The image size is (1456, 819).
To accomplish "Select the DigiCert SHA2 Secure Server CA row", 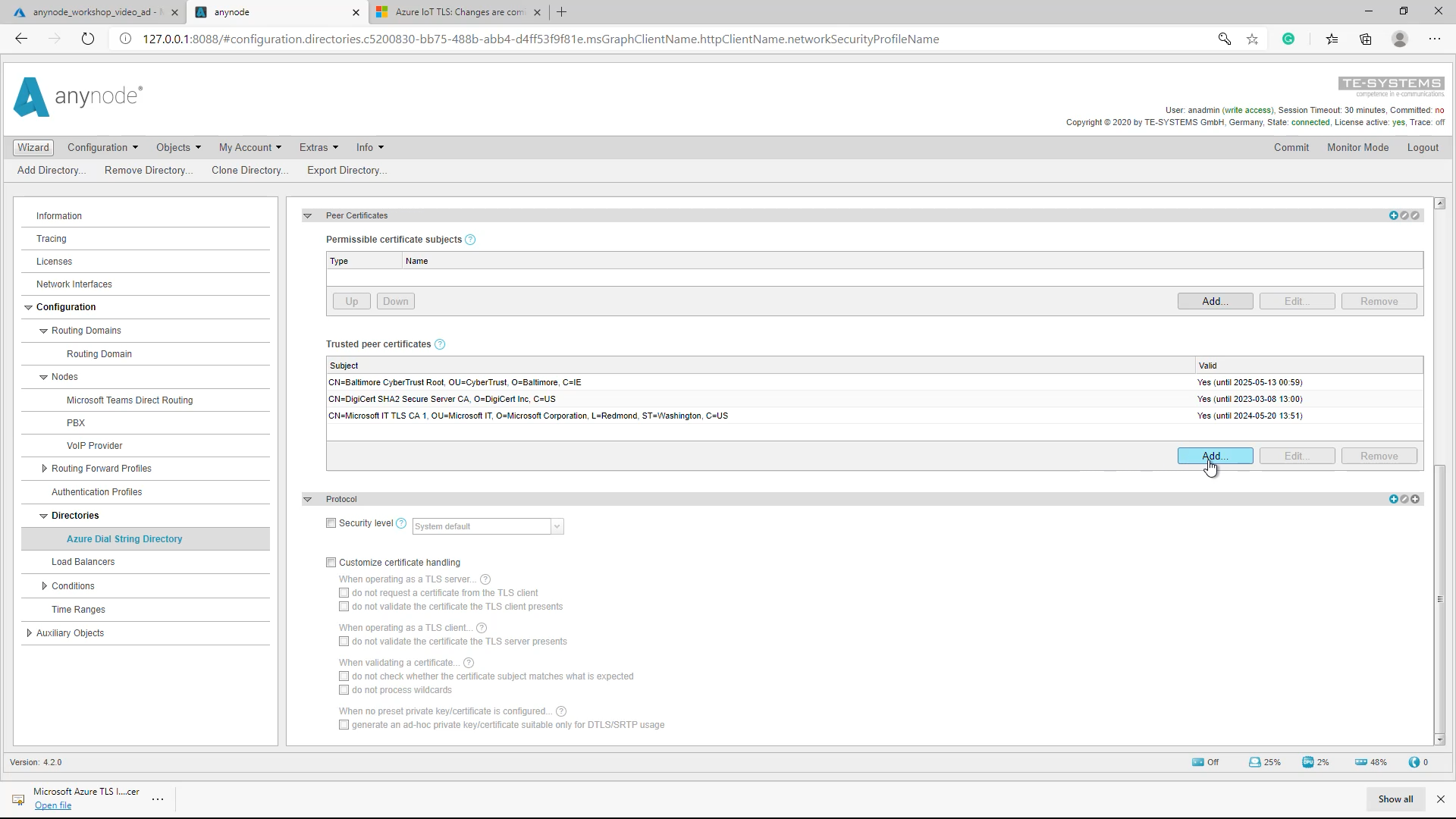I will tap(874, 400).
